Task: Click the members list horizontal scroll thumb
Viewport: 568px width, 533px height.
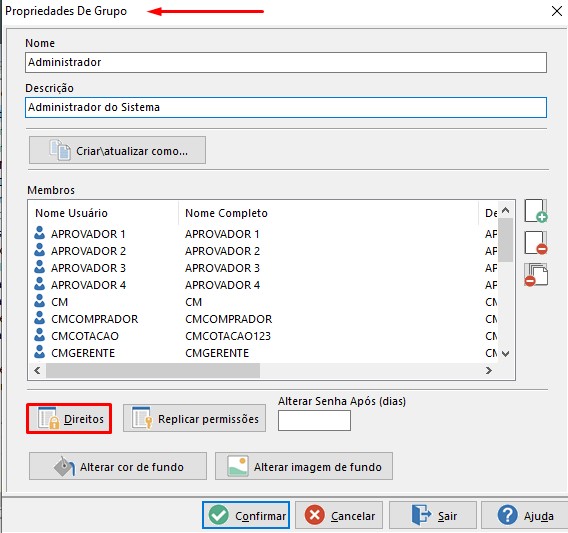Action: point(153,370)
